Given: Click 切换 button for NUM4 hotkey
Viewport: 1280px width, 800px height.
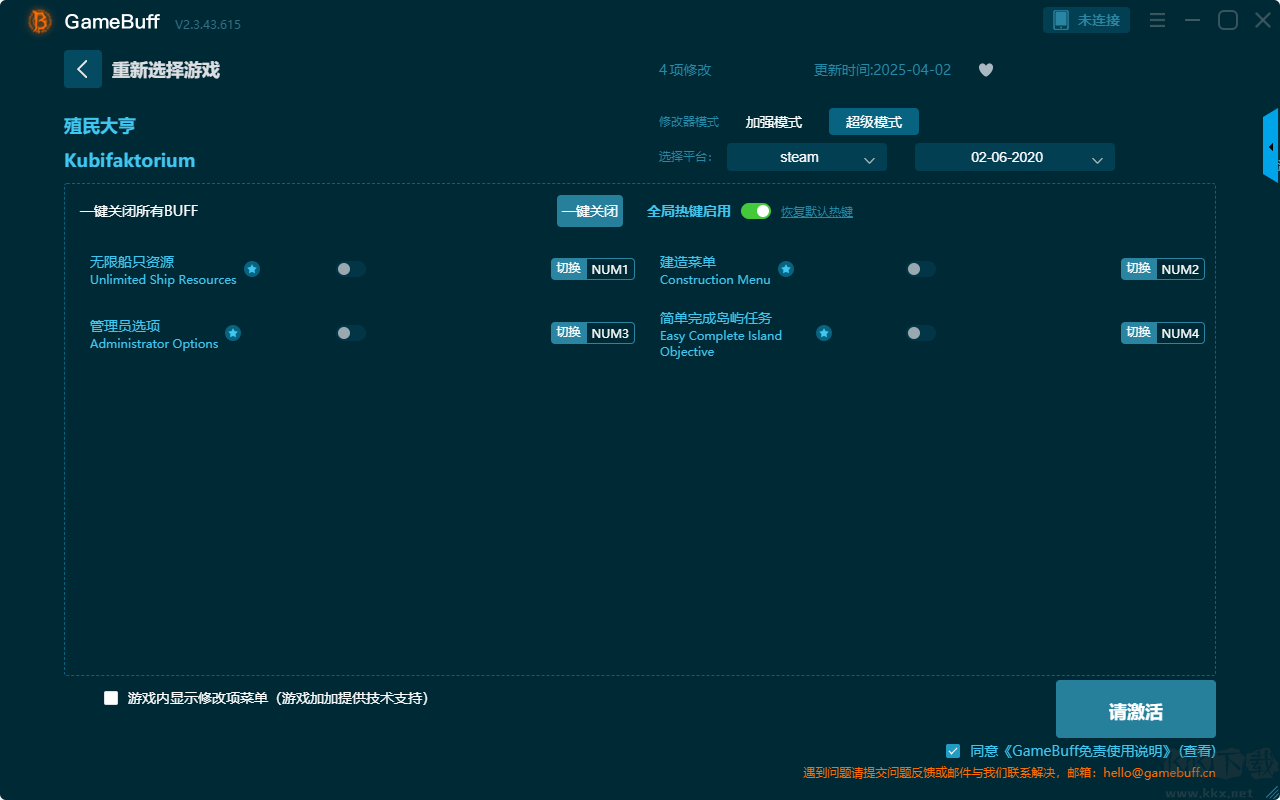Looking at the screenshot, I should tap(1139, 333).
